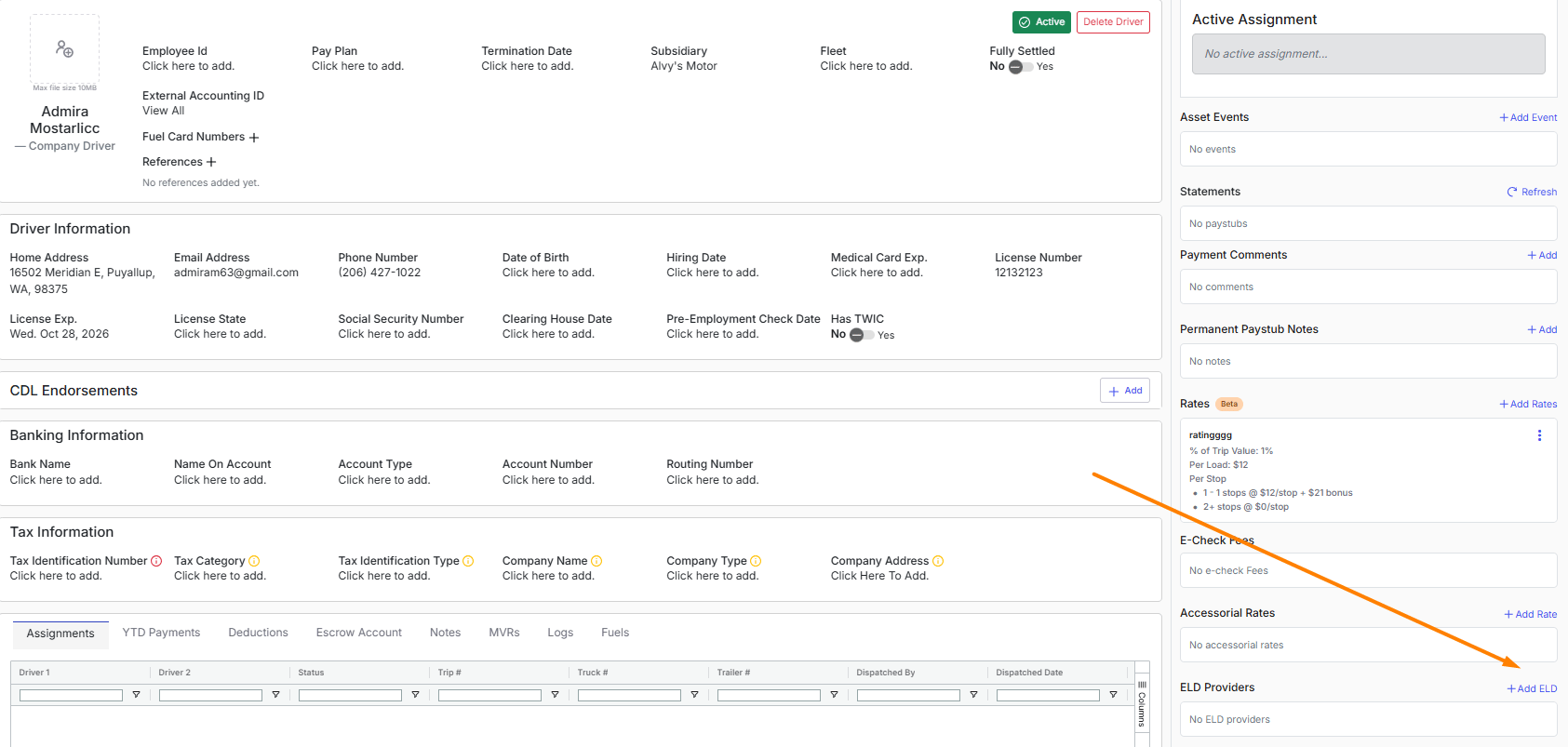Open Driver 1 column filter icon

point(136,695)
